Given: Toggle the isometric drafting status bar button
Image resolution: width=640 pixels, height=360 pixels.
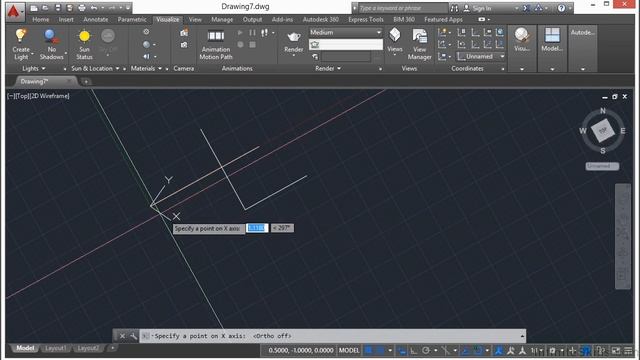Looking at the screenshot, I should coord(445,351).
